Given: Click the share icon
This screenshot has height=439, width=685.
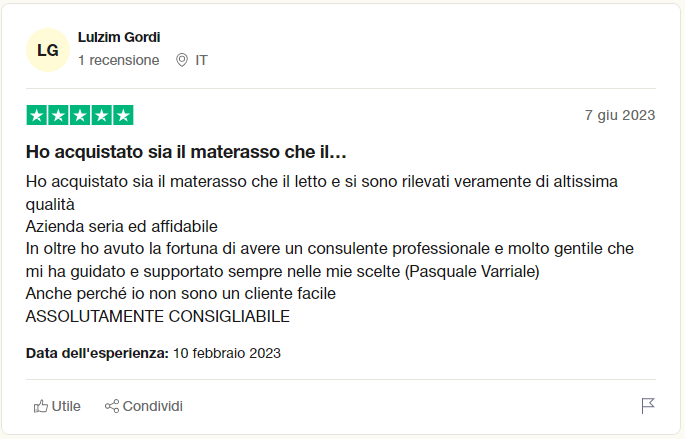Looking at the screenshot, I should 112,406.
